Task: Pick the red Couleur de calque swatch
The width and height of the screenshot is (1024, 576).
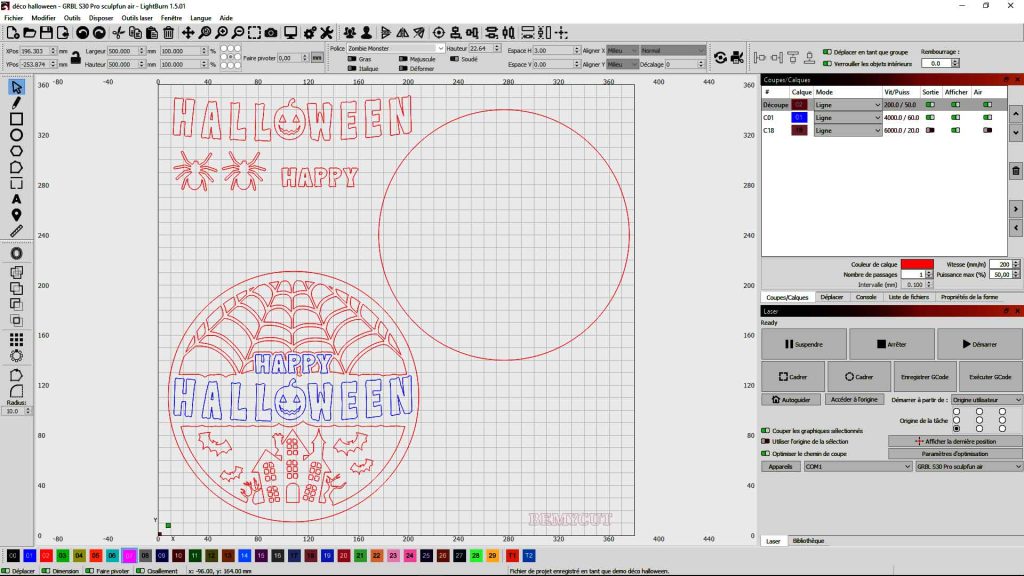Action: point(917,264)
